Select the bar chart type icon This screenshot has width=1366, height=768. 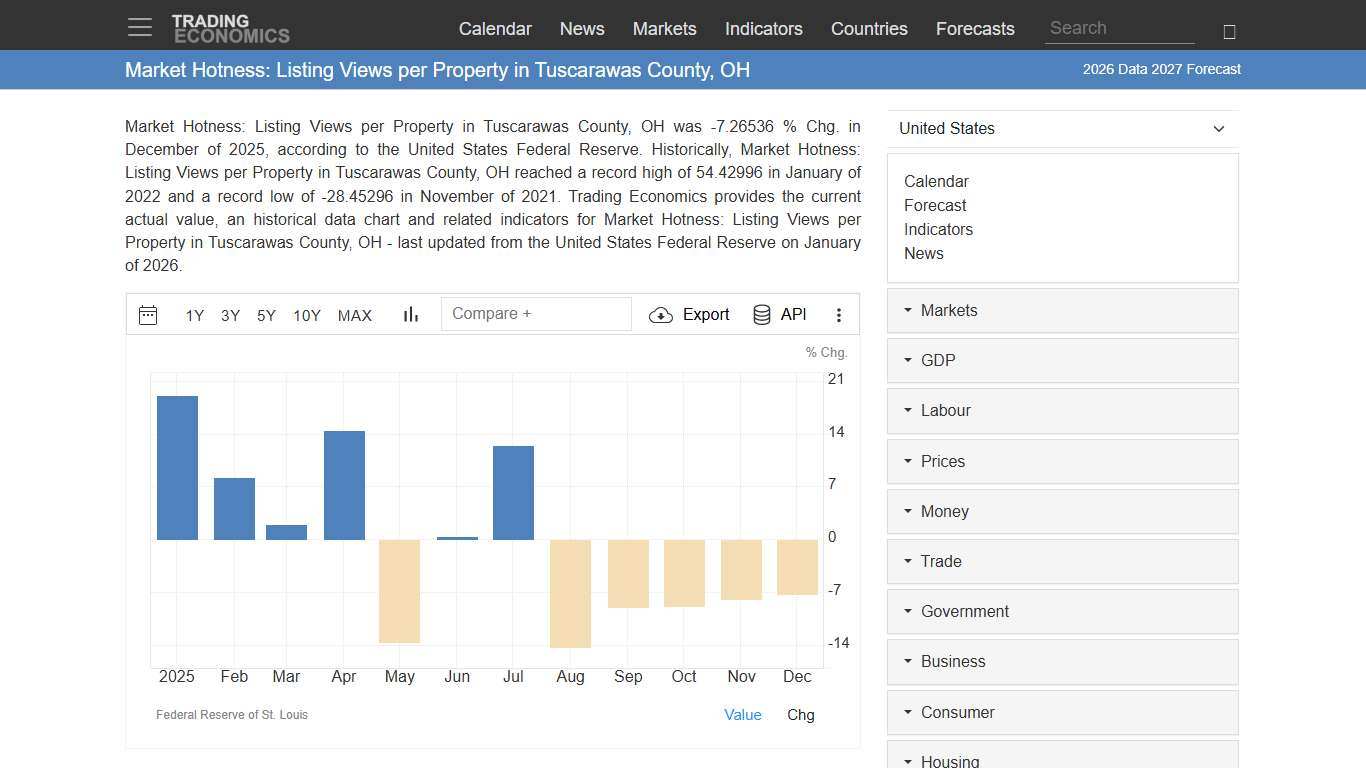pyautogui.click(x=410, y=314)
